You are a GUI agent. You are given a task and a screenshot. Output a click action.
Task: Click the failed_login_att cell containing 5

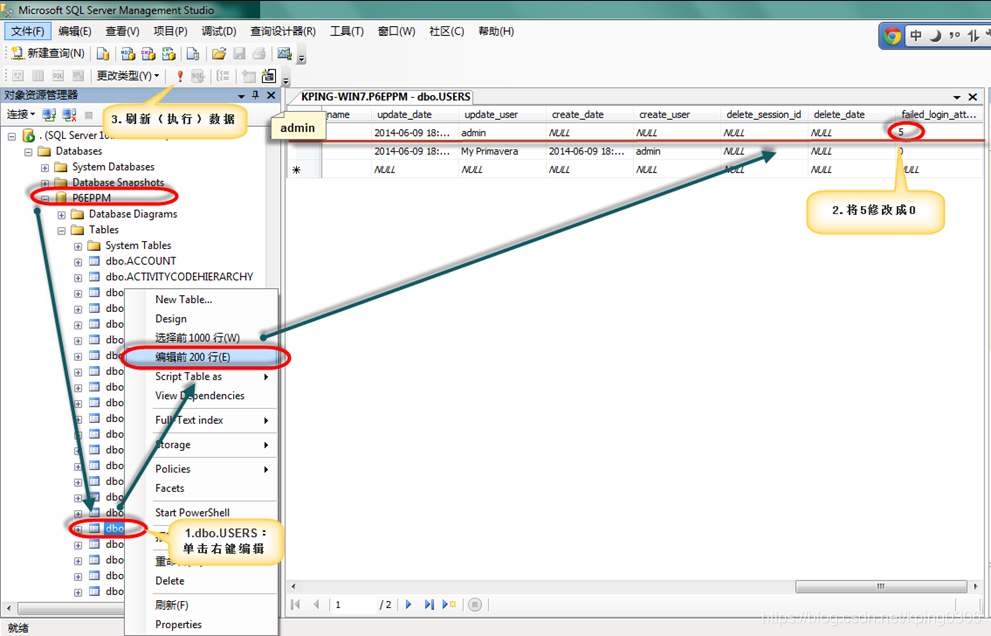[940, 132]
